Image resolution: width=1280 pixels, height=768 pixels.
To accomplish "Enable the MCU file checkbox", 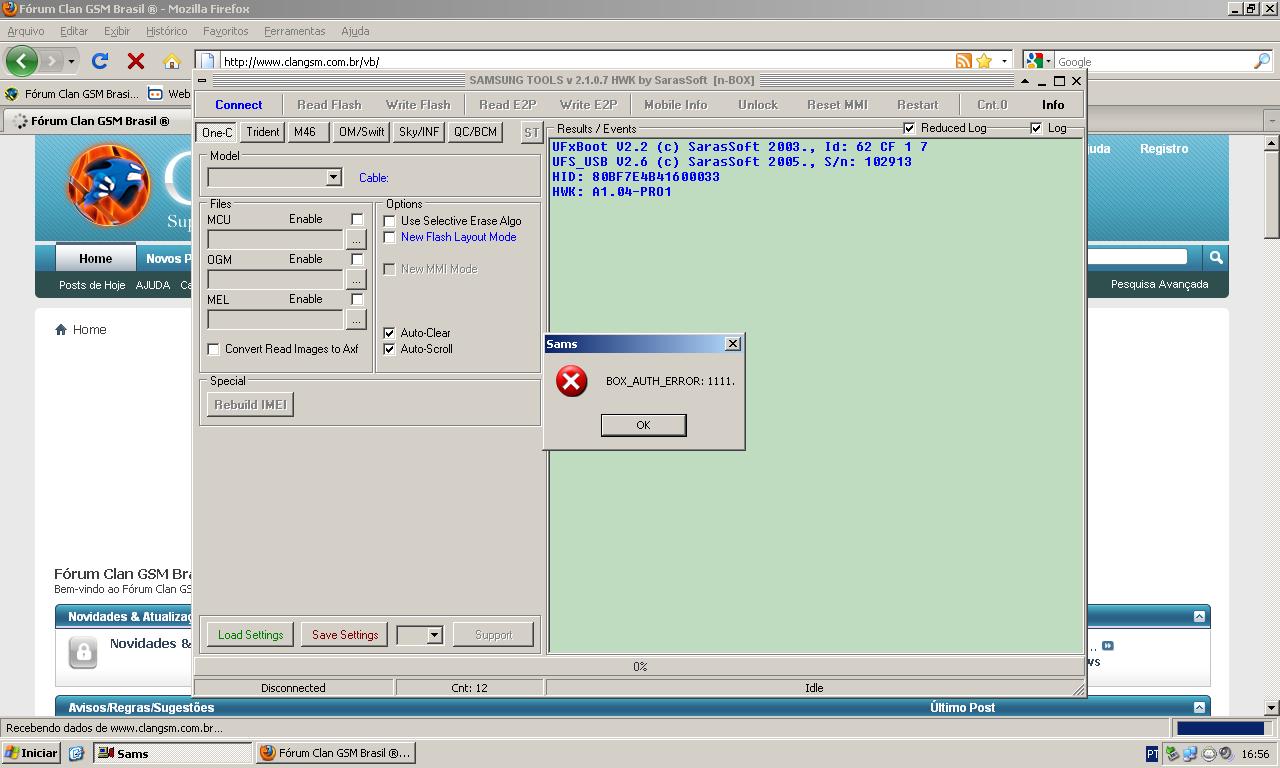I will [357, 219].
